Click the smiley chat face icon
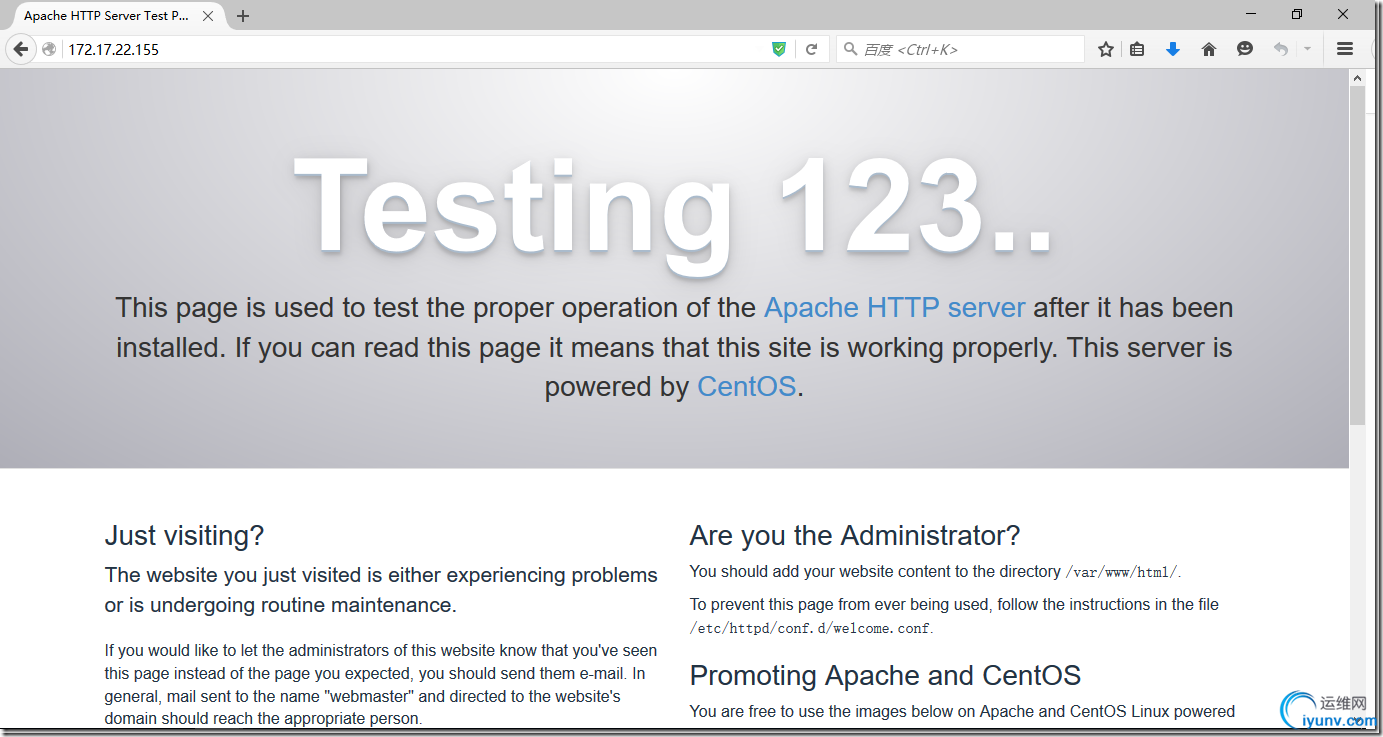This screenshot has height=737, width=1383. (1245, 49)
